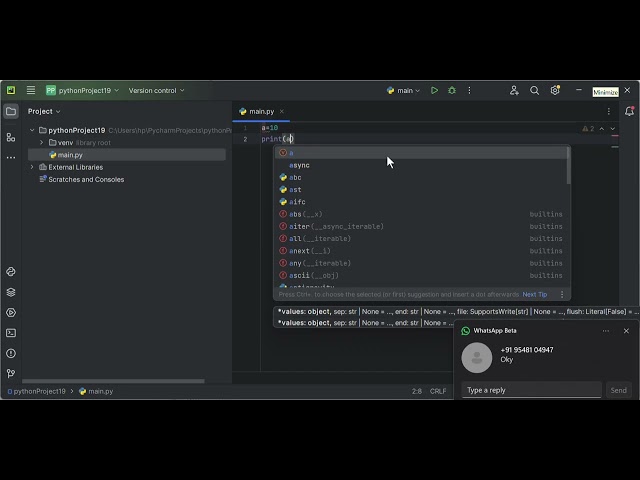Choose the aifc module suggestion
Screen dimensions: 640x480
tap(422, 202)
